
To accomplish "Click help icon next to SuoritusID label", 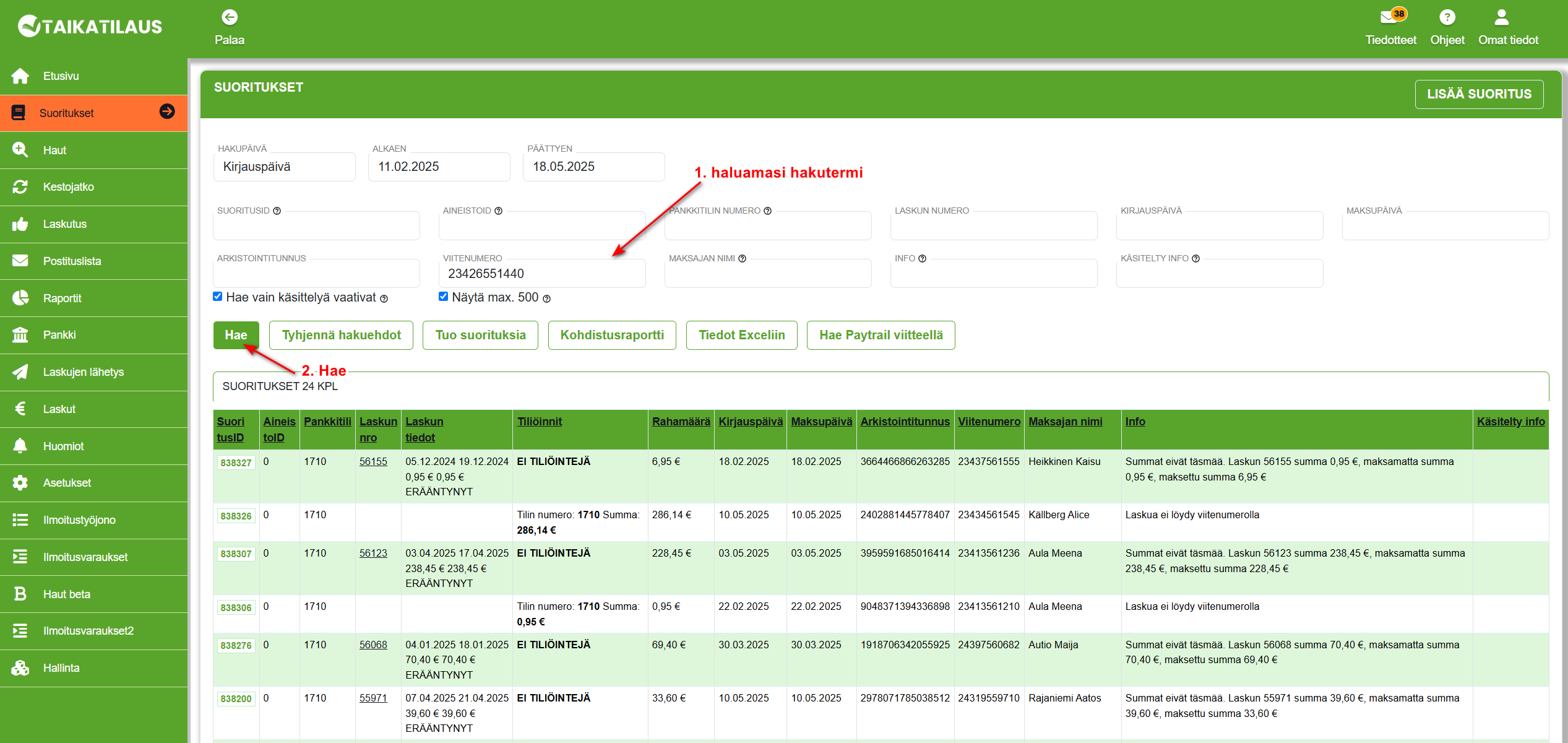I will 277,211.
